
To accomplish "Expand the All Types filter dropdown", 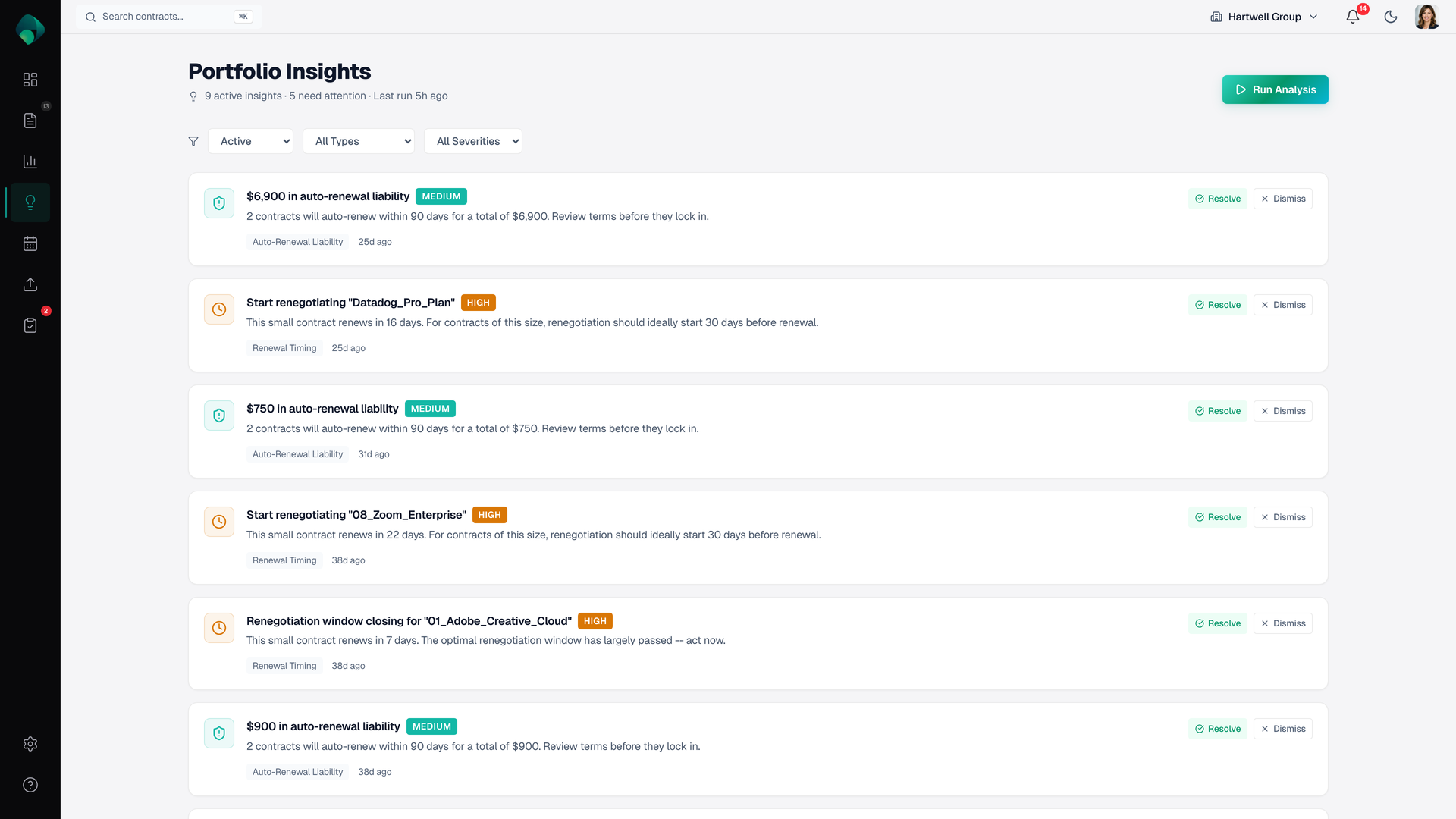I will (358, 141).
